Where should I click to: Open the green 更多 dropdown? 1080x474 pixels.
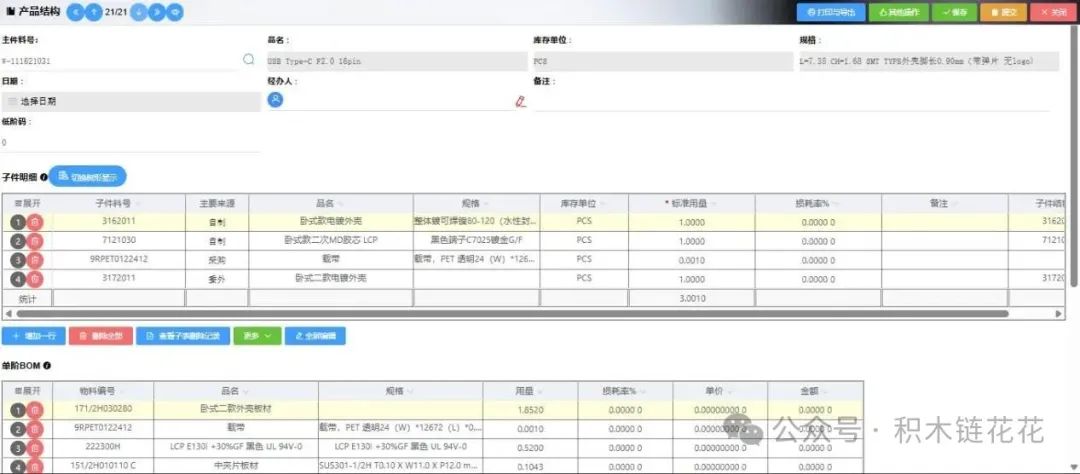point(256,336)
